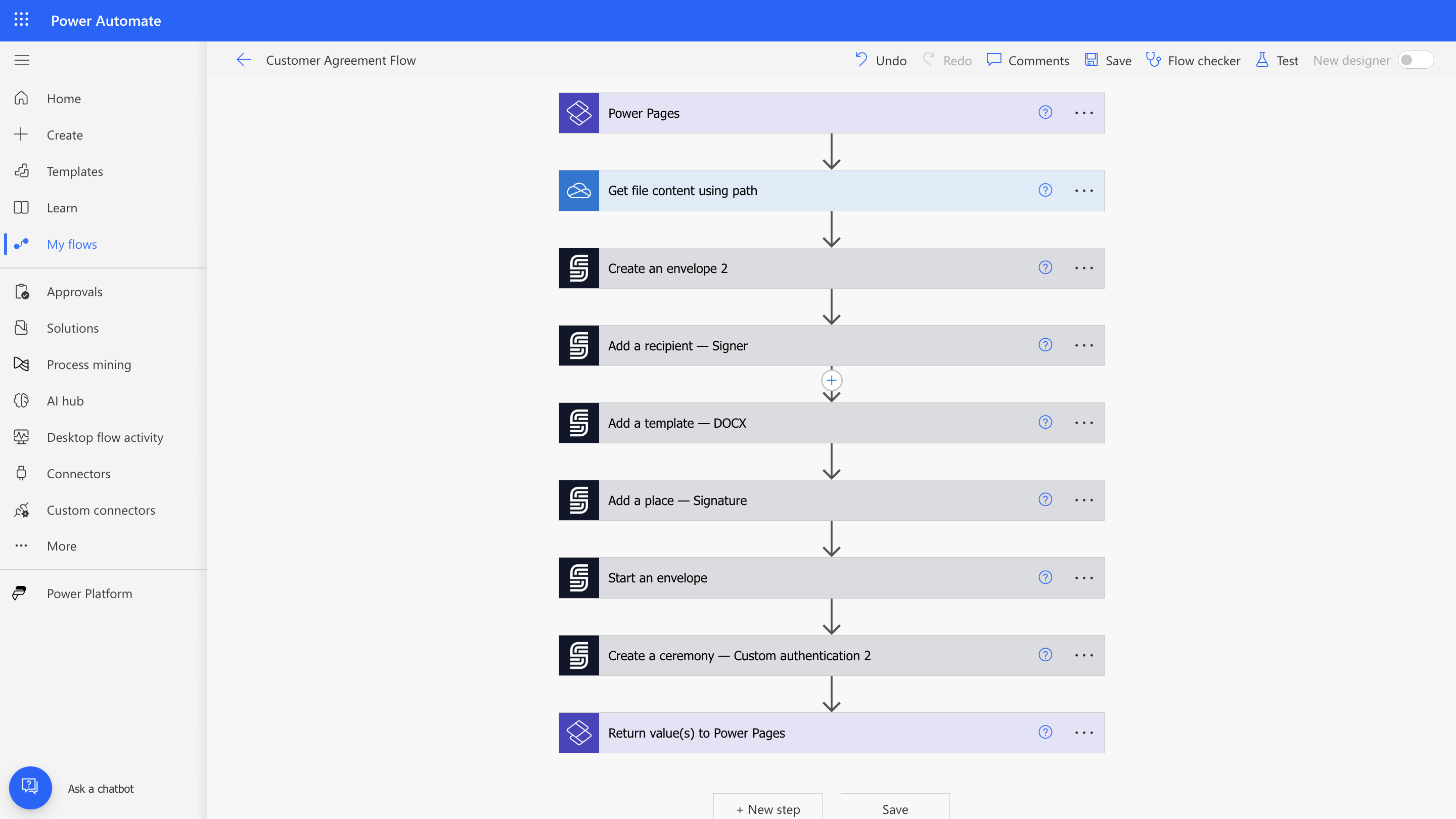Click the Ask a chatbot icon
The width and height of the screenshot is (1456, 819).
[x=30, y=787]
